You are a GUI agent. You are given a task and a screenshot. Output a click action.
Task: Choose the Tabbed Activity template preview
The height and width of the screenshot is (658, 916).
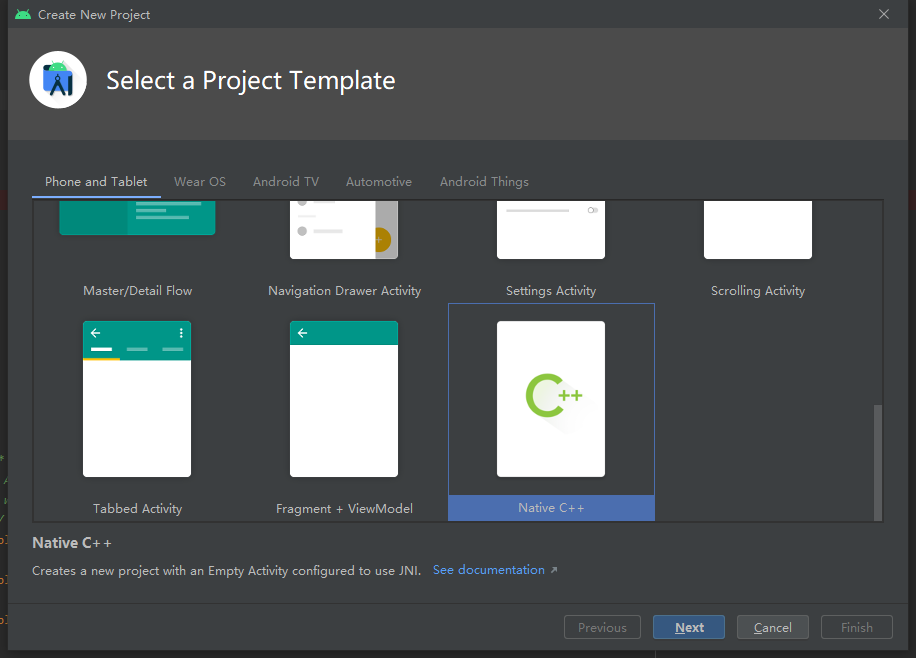point(137,399)
